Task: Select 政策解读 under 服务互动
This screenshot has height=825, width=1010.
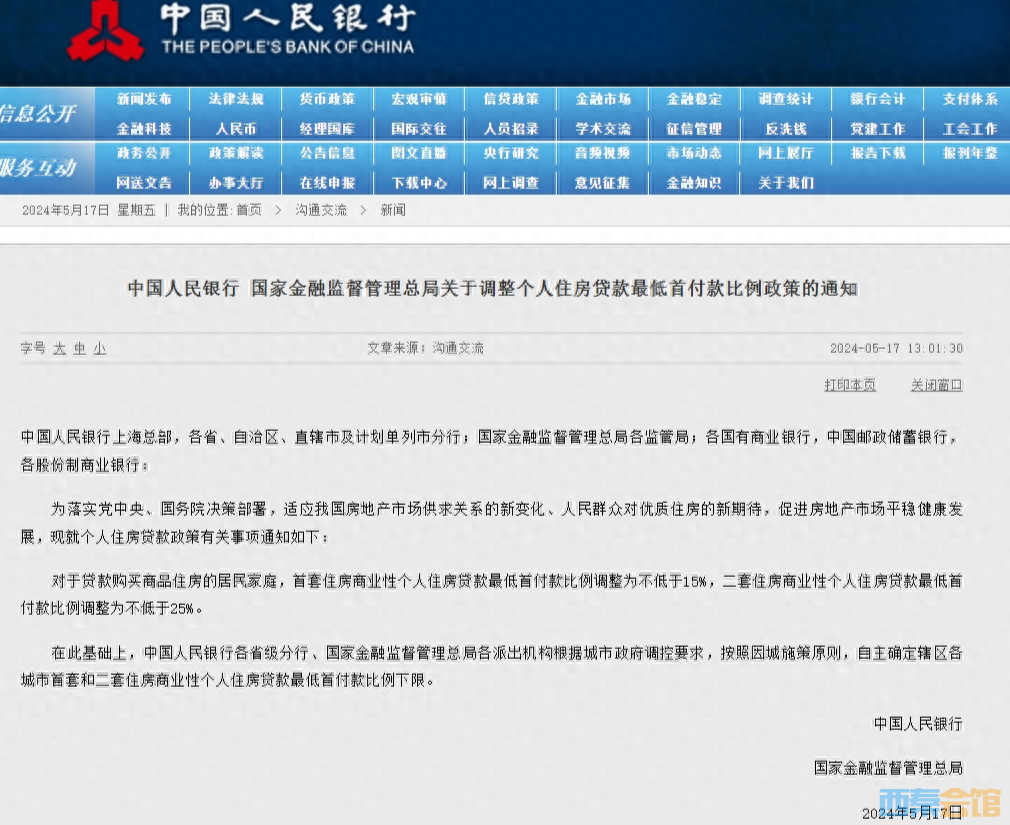Action: tap(236, 153)
